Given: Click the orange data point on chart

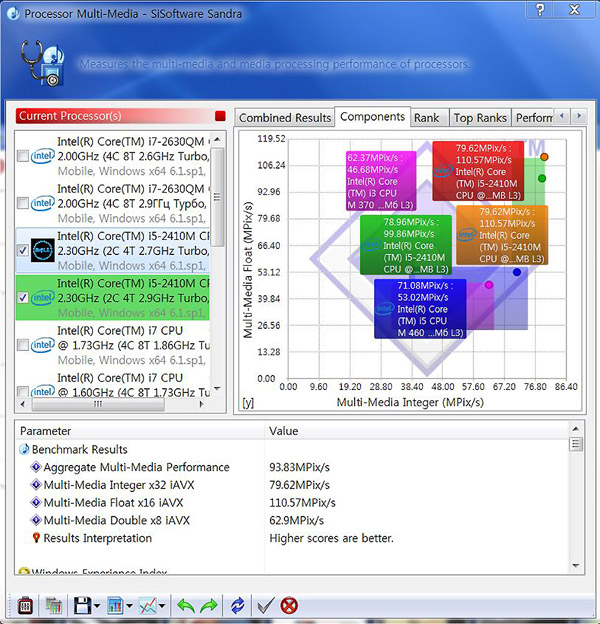Looking at the screenshot, I should tap(544, 157).
